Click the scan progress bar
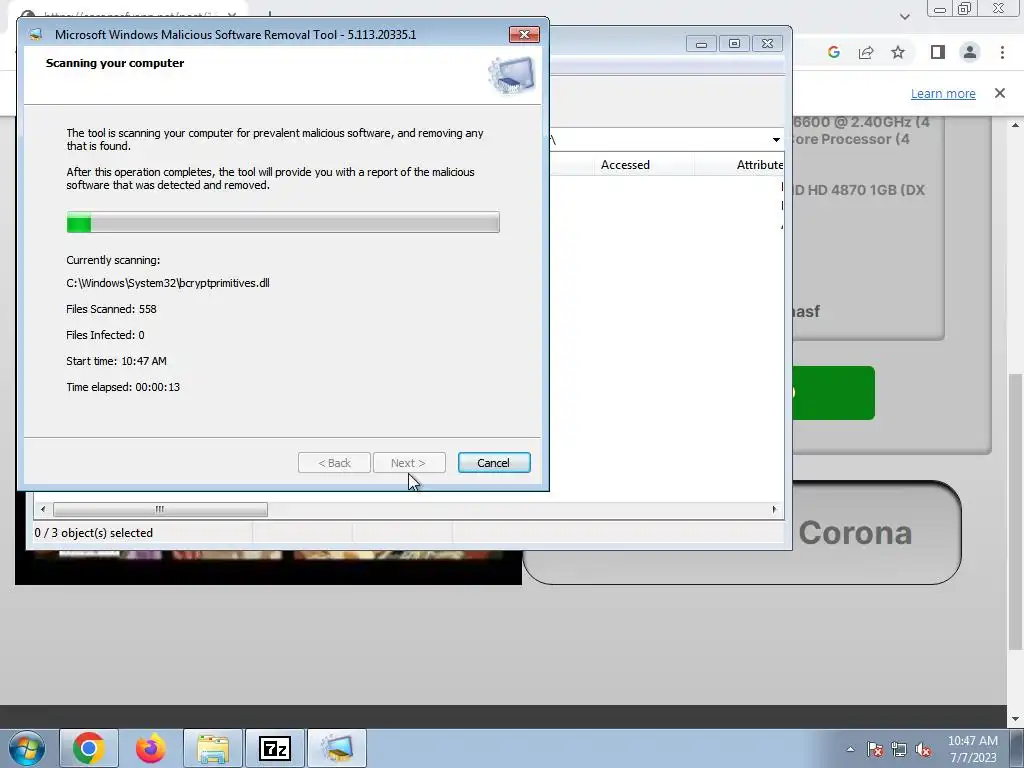The width and height of the screenshot is (1024, 768). 283,222
